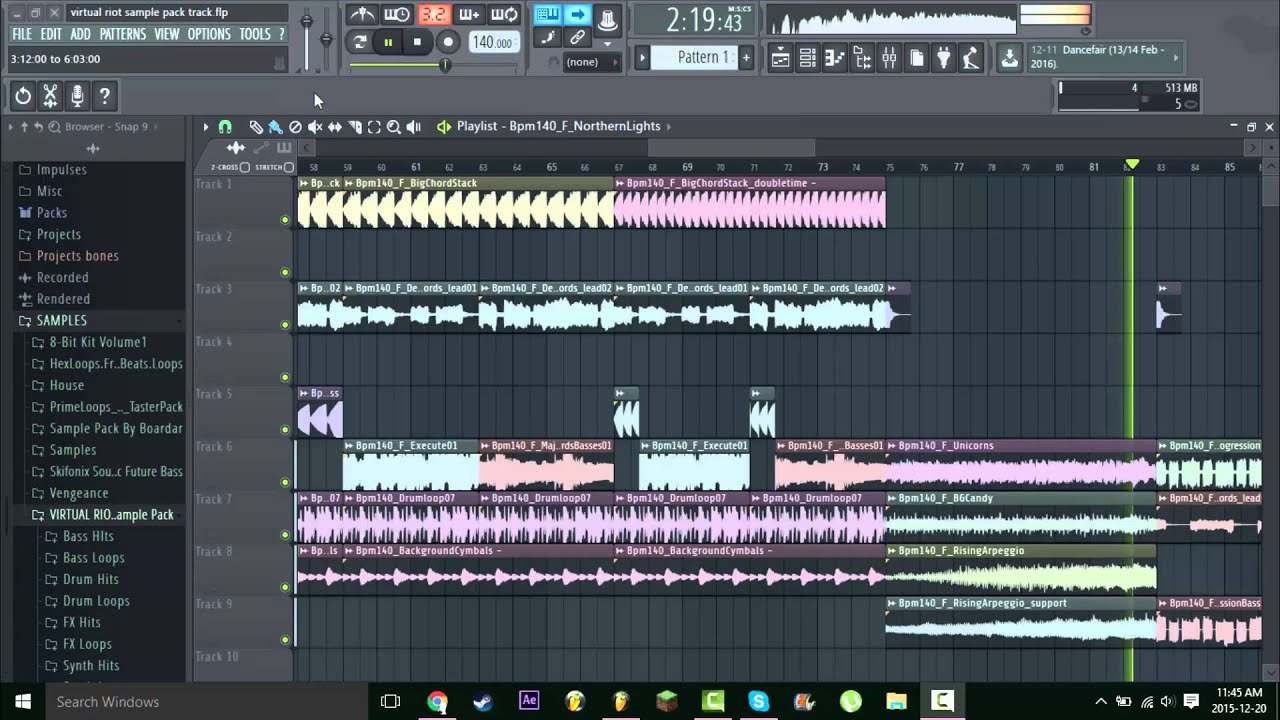Click the metronome icon
This screenshot has height=720, width=1280.
click(362, 14)
